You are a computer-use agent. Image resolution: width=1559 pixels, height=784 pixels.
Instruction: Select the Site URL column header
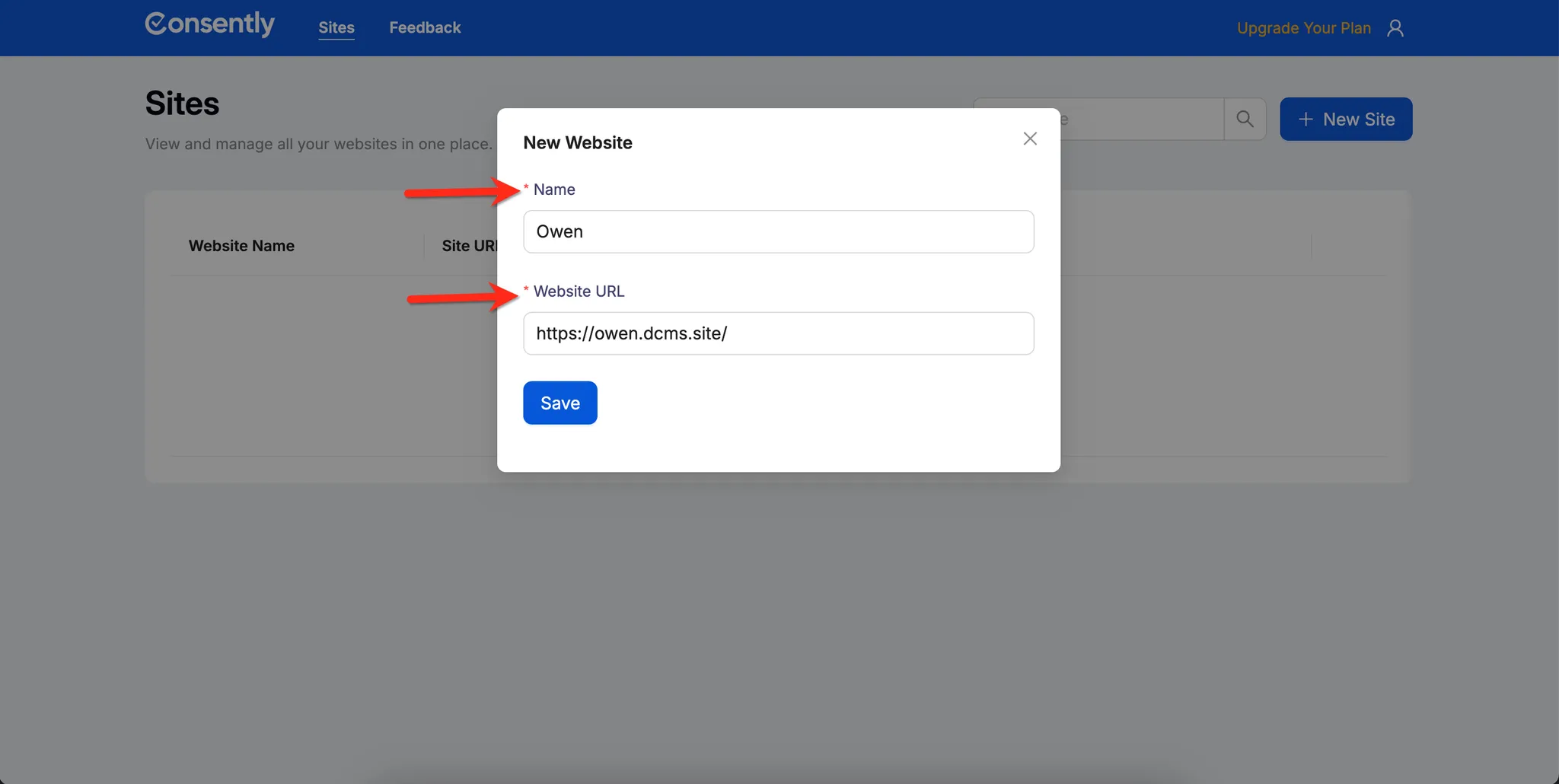[x=469, y=246]
